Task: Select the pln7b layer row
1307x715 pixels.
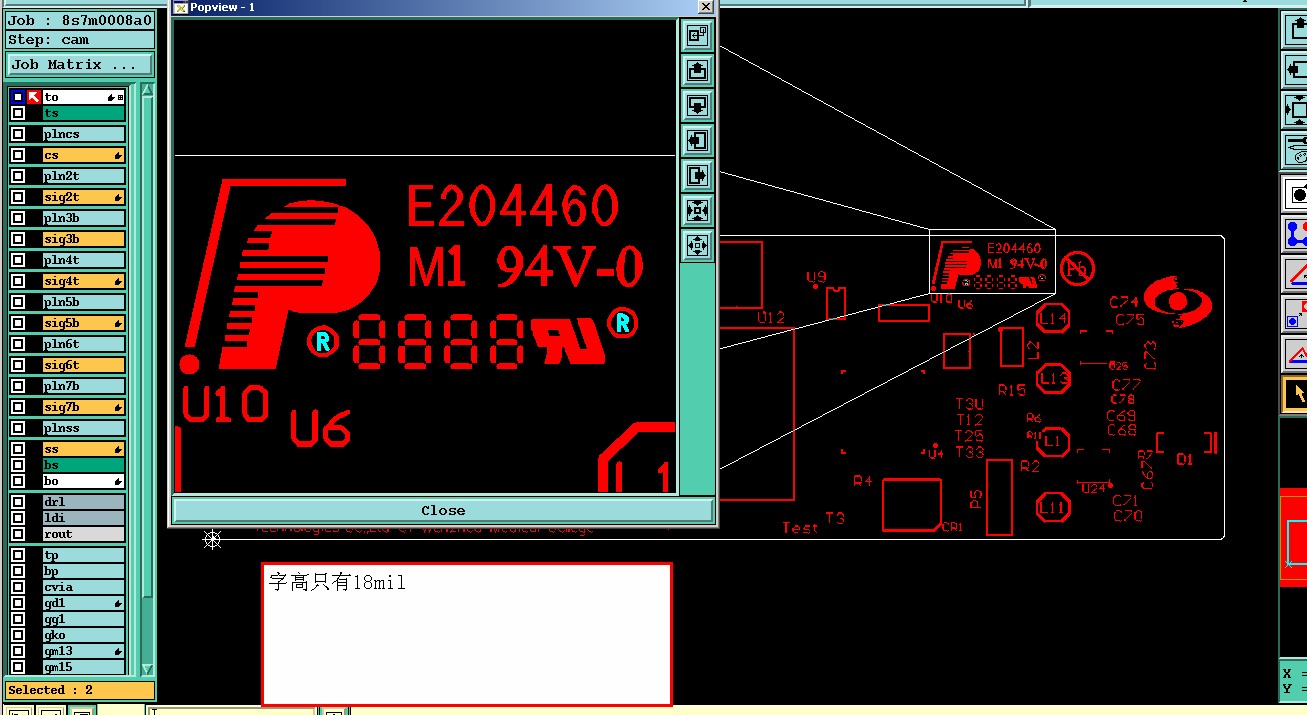Action: 83,386
